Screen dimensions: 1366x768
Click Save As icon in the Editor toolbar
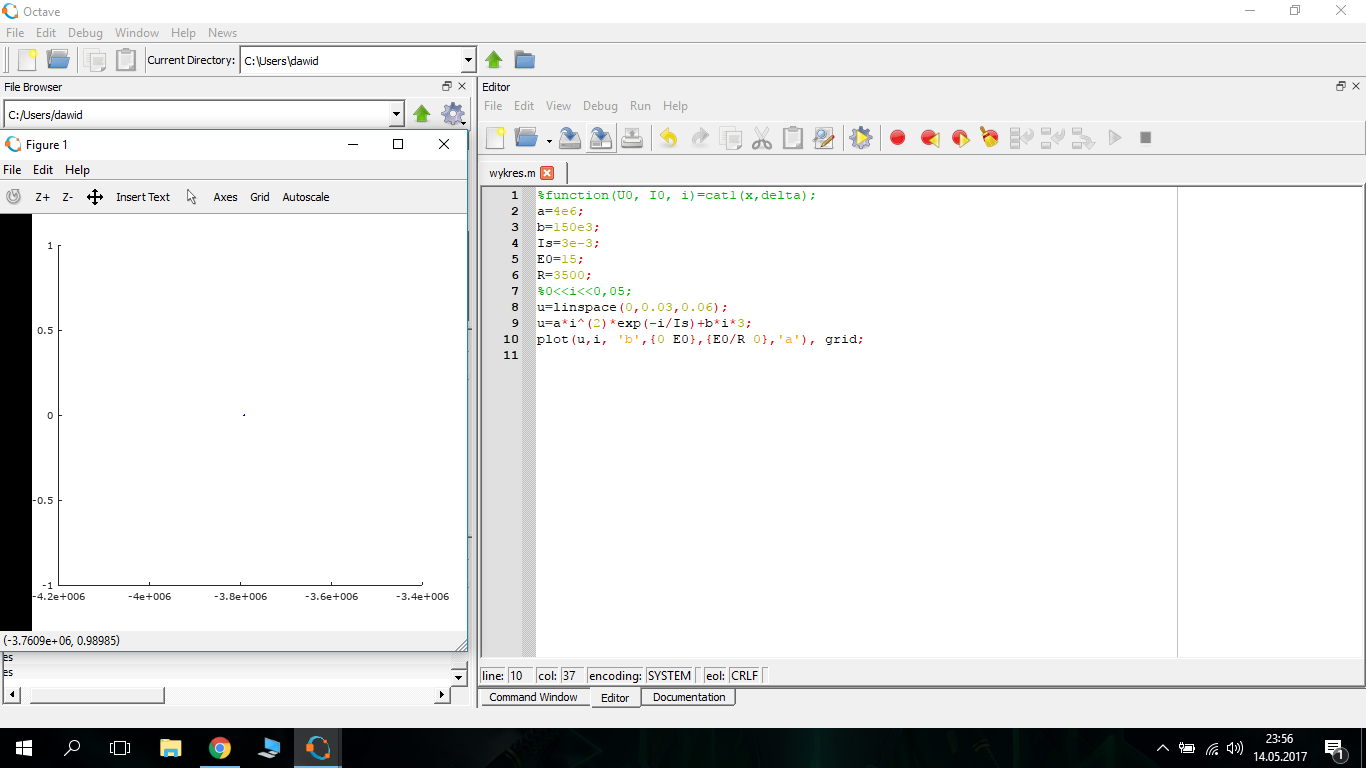[600, 138]
